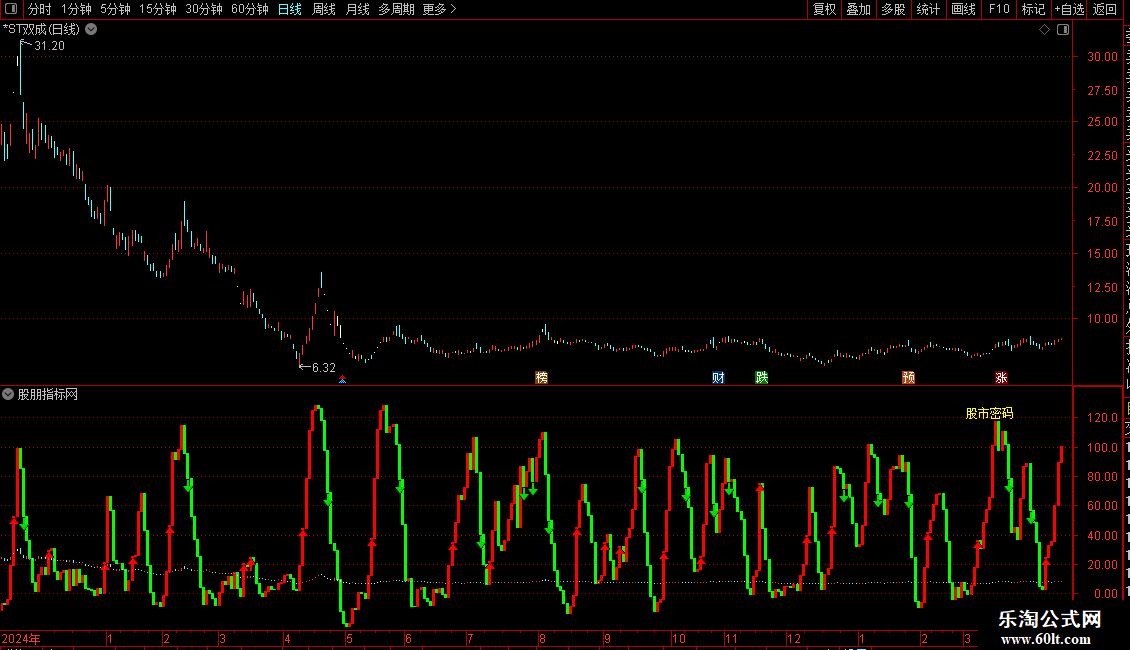
Task: Add stock with +自选 button
Action: pyautogui.click(x=1069, y=9)
